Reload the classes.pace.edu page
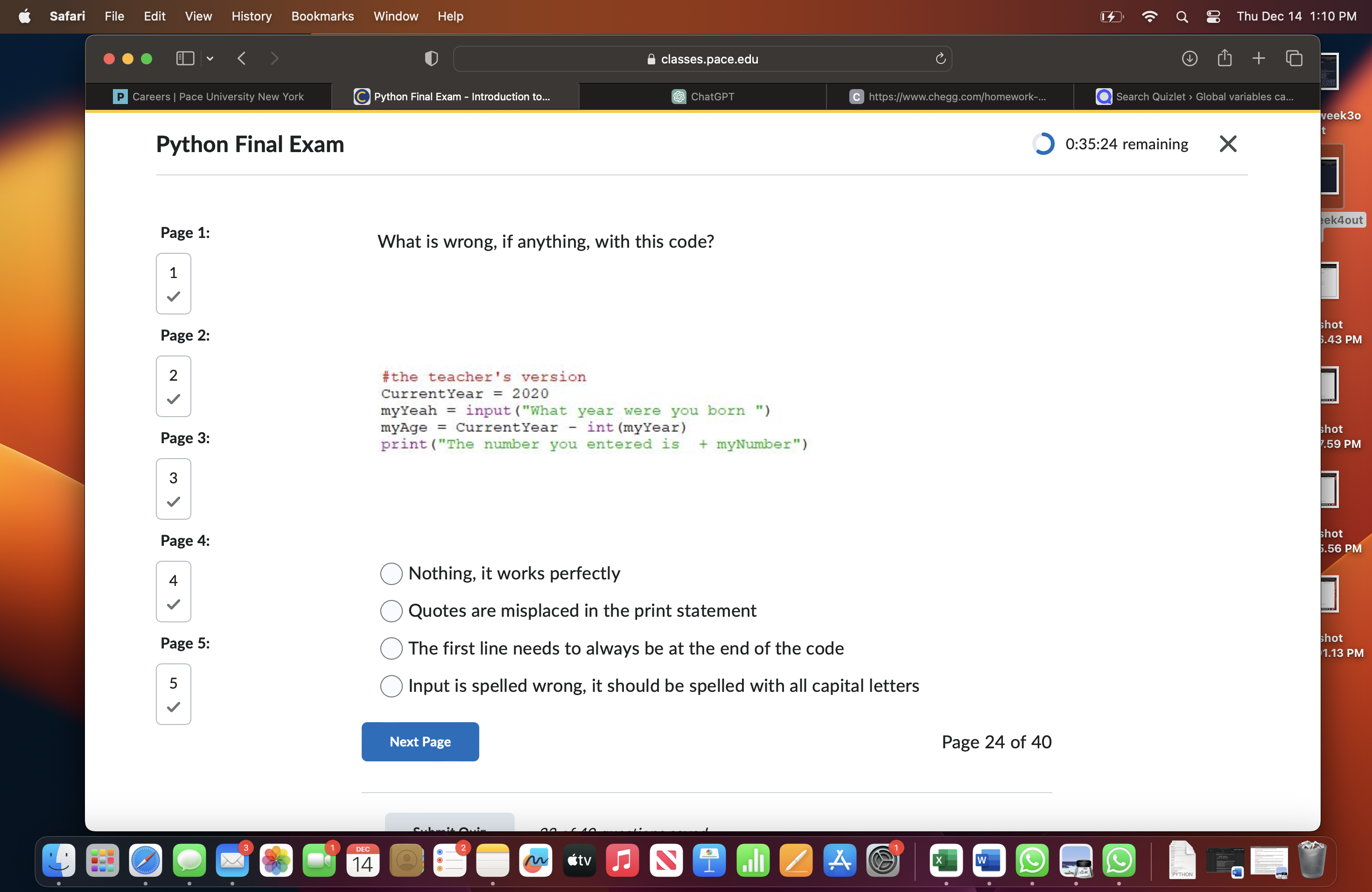1372x892 pixels. (940, 58)
